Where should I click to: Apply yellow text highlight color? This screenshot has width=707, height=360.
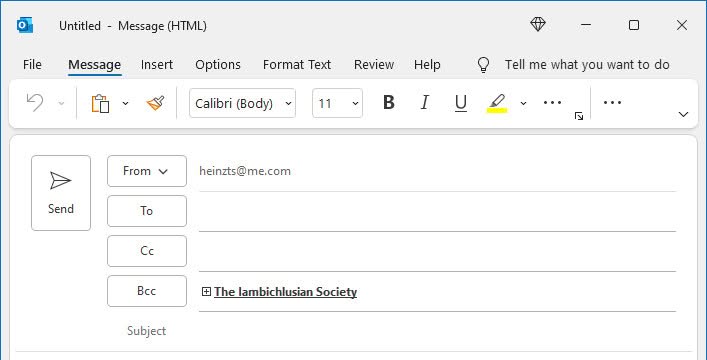[497, 103]
